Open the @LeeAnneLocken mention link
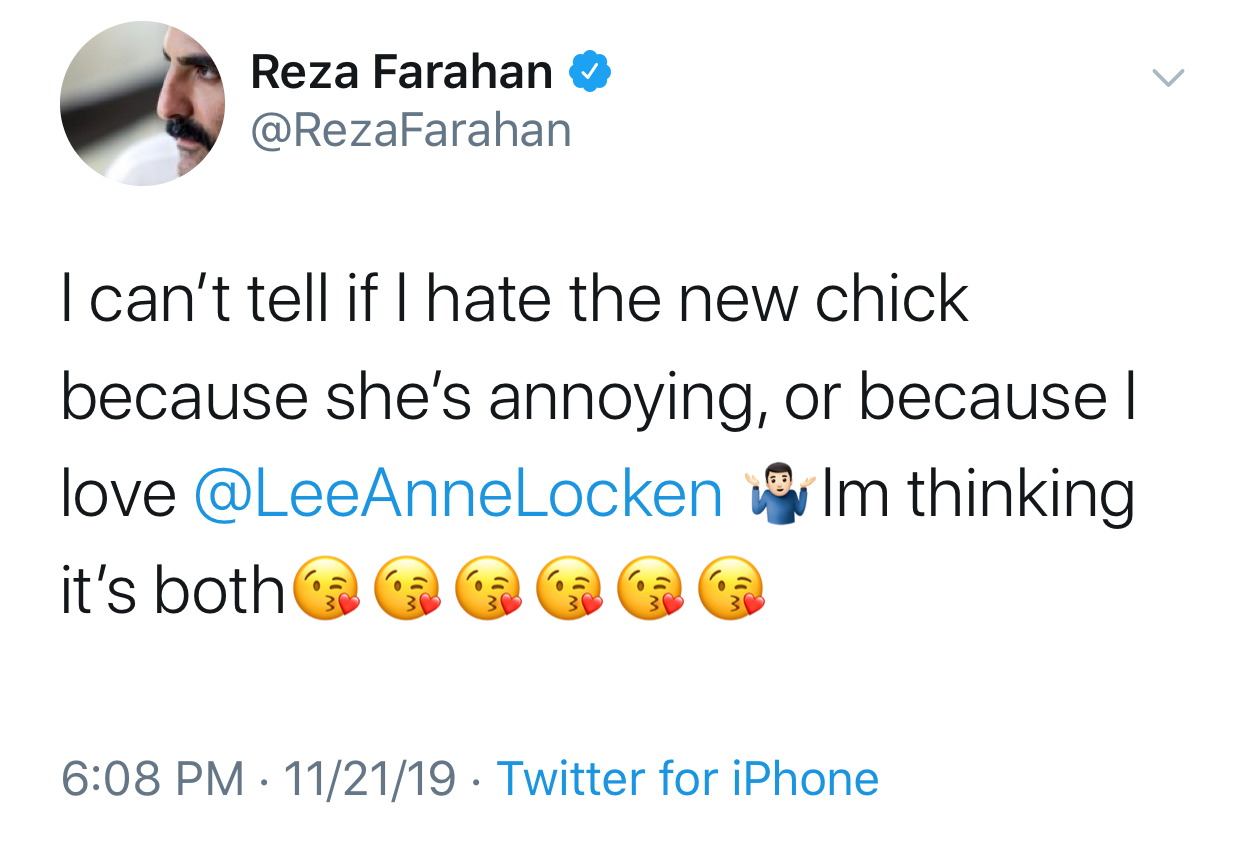Image resolution: width=1242 pixels, height=844 pixels. click(457, 495)
